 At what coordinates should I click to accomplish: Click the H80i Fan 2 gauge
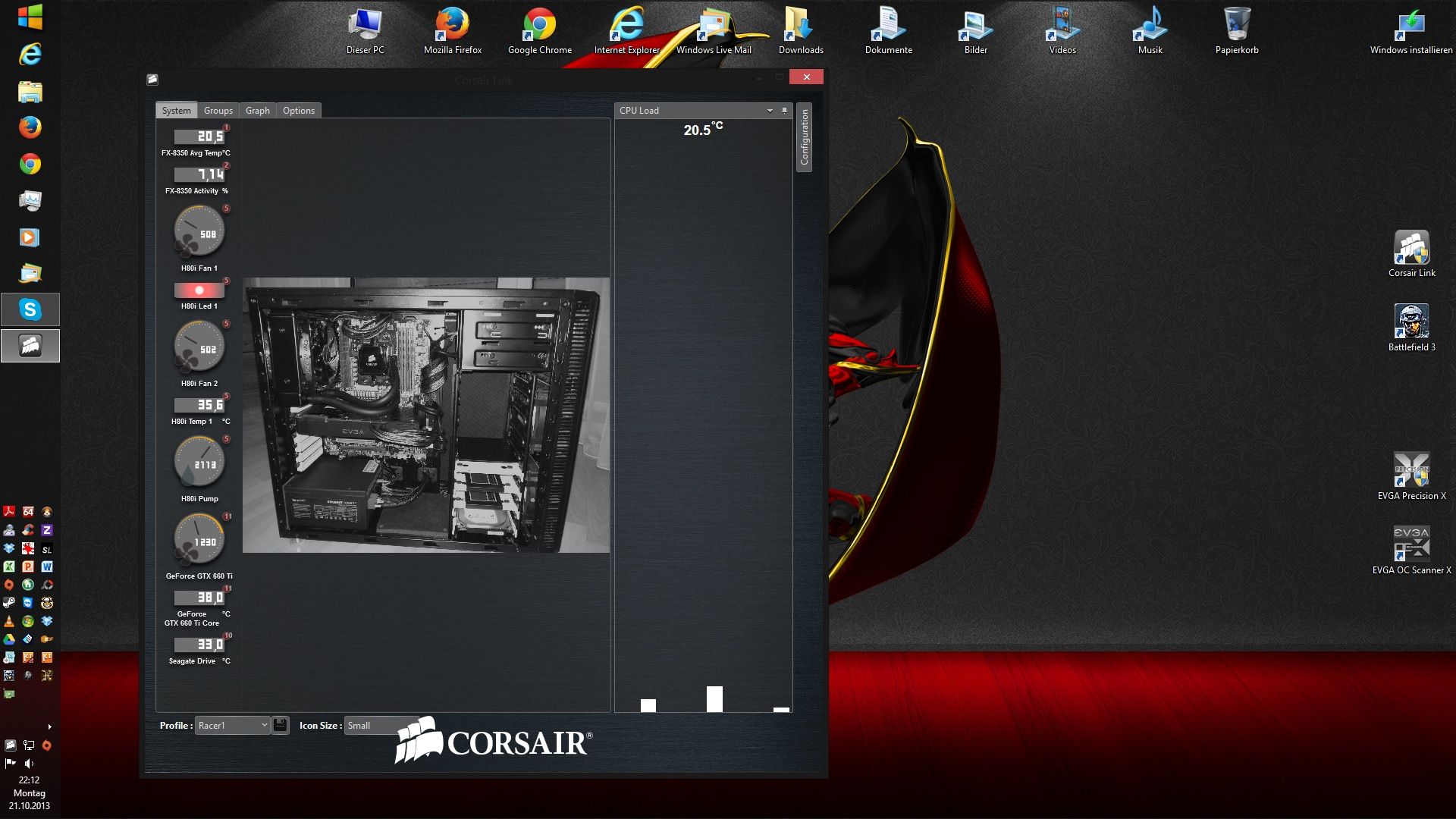199,347
